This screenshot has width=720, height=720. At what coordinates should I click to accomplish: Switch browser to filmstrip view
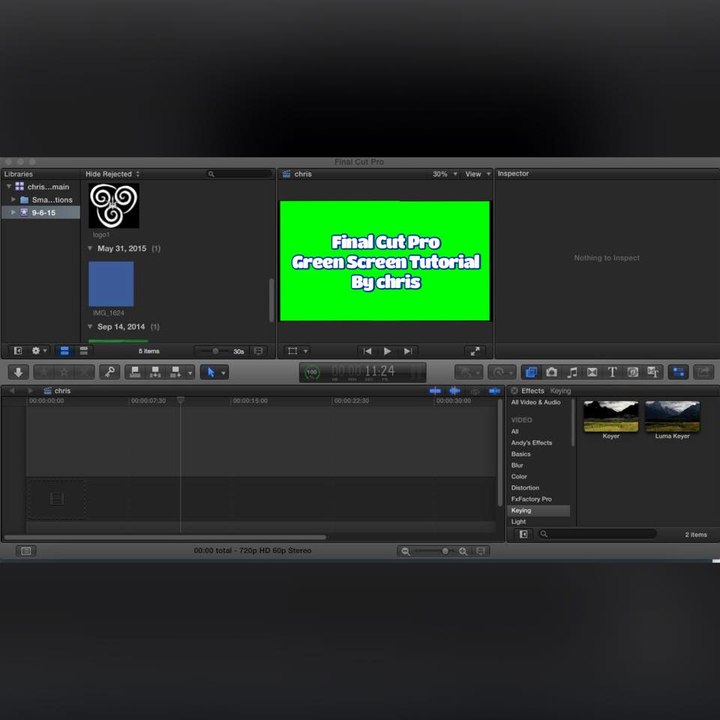pyautogui.click(x=65, y=351)
